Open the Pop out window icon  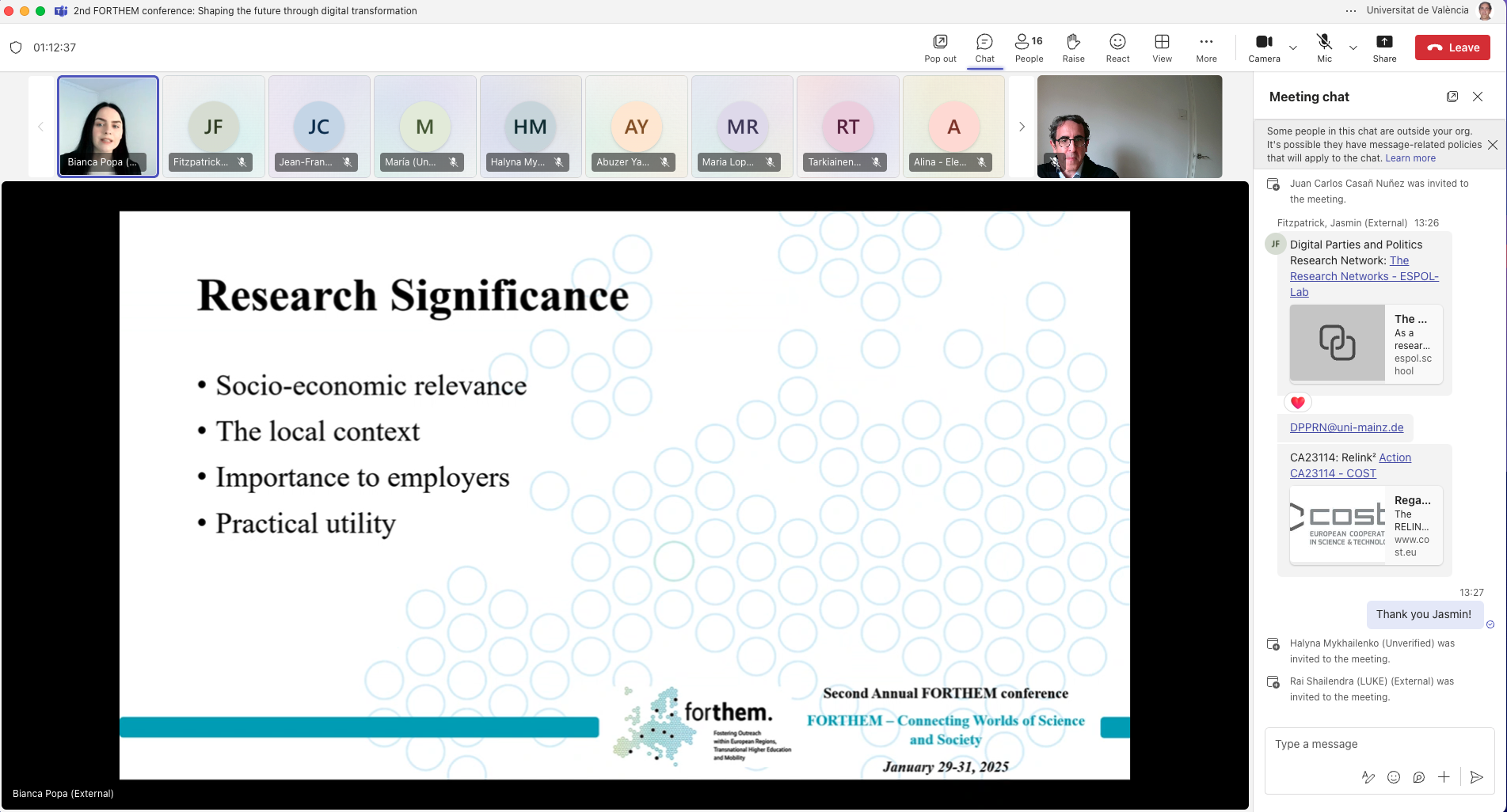tap(940, 47)
